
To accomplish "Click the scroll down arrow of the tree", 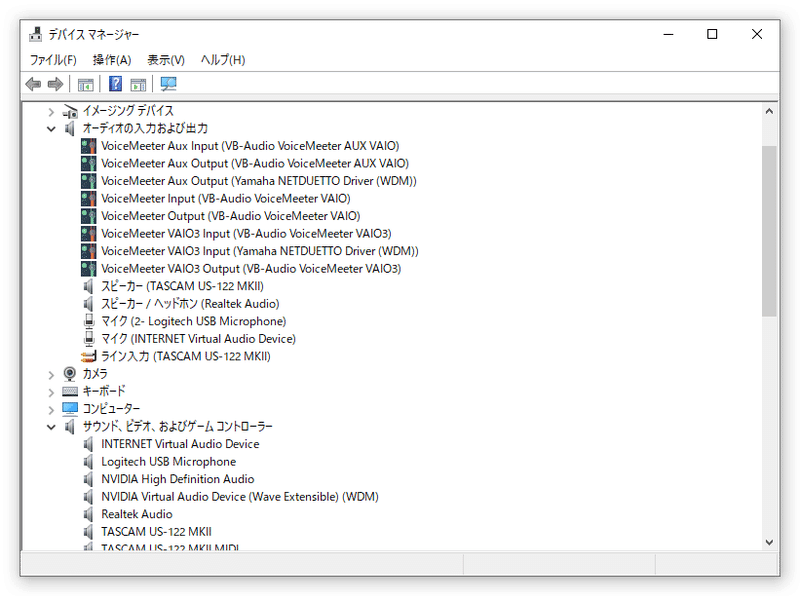I will (769, 542).
